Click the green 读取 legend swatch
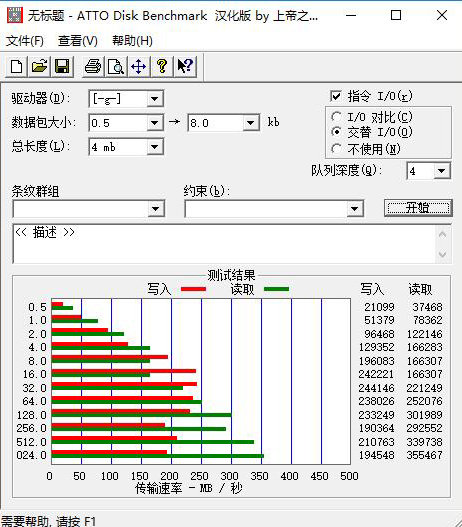This screenshot has width=462, height=527. pos(276,289)
